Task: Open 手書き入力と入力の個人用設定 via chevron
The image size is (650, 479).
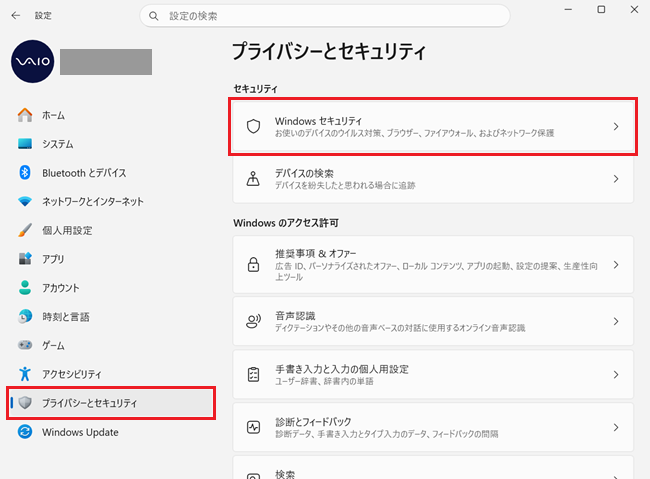Action: 616,374
